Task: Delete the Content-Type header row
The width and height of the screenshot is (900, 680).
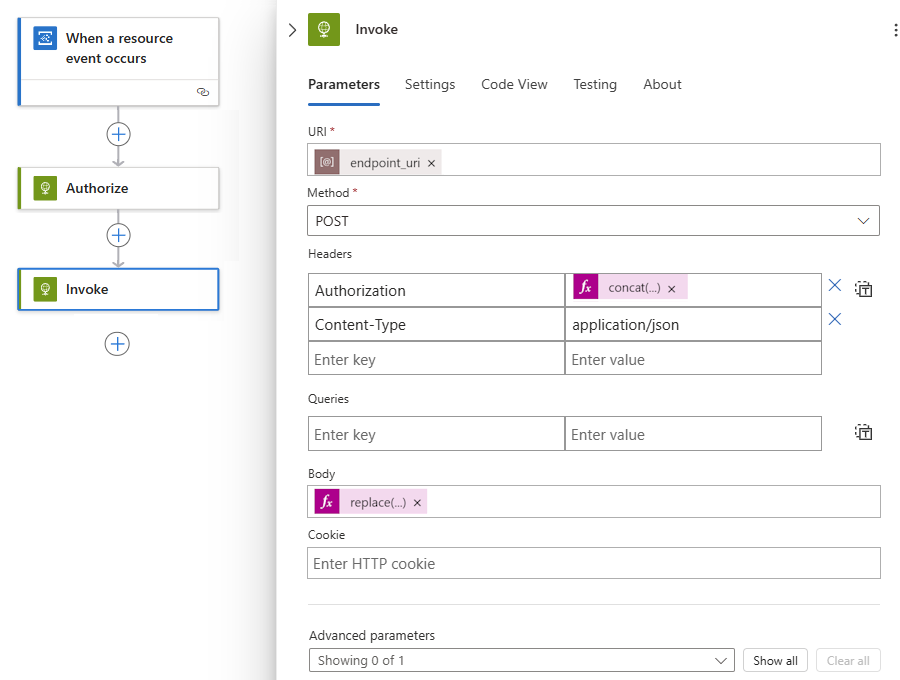Action: point(835,319)
